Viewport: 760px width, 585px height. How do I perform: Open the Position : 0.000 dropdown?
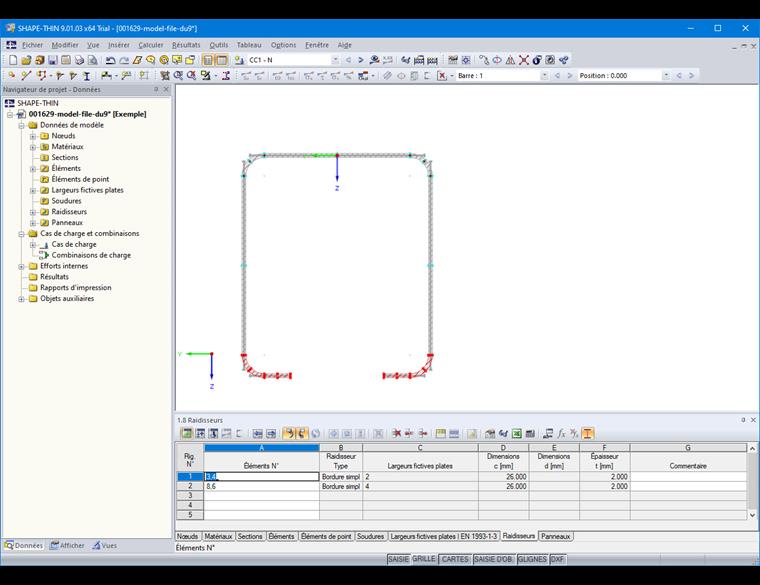666,76
